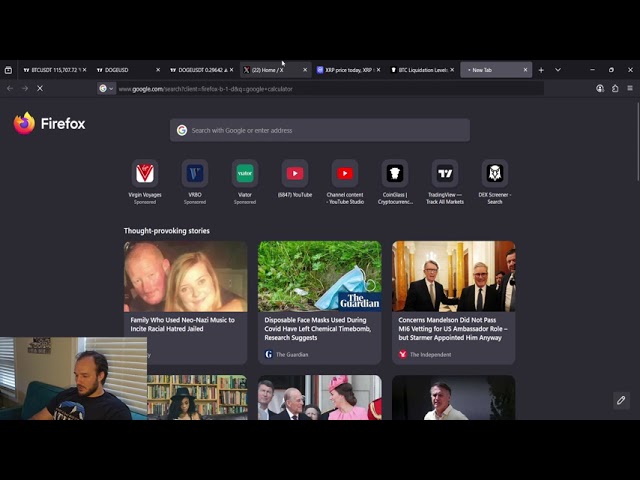640x480 pixels.
Task: Expand the list all tabs chevron
Action: click(x=558, y=70)
